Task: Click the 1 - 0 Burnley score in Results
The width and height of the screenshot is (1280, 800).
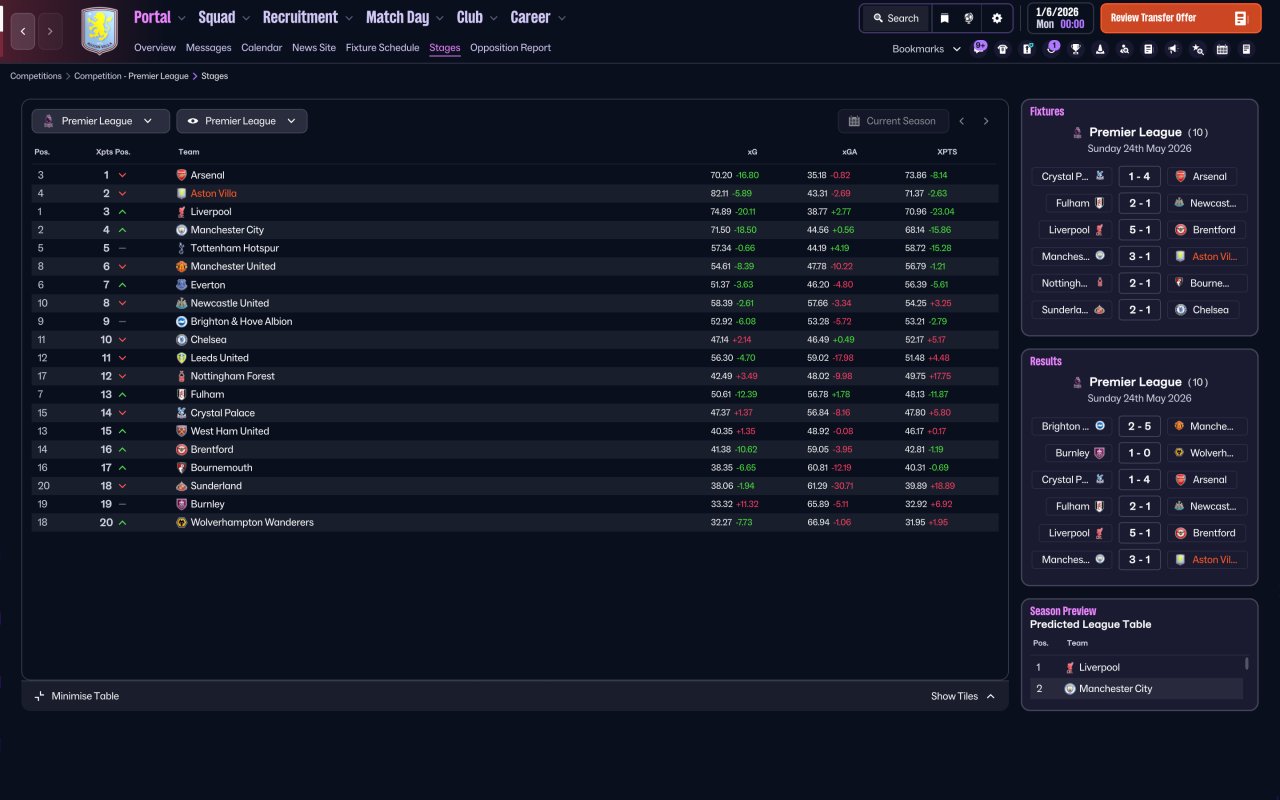Action: coord(1139,453)
